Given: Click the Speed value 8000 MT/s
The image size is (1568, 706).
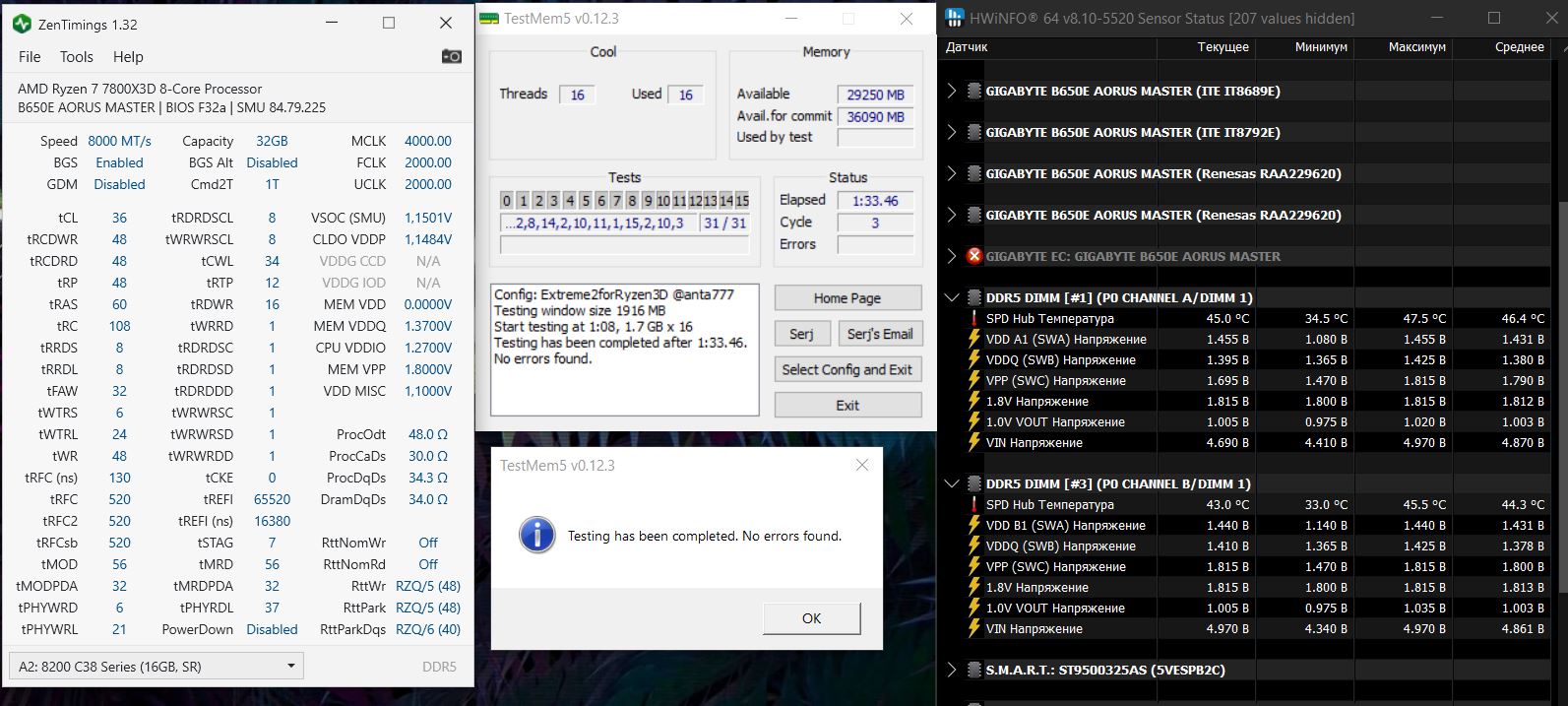Looking at the screenshot, I should point(119,141).
